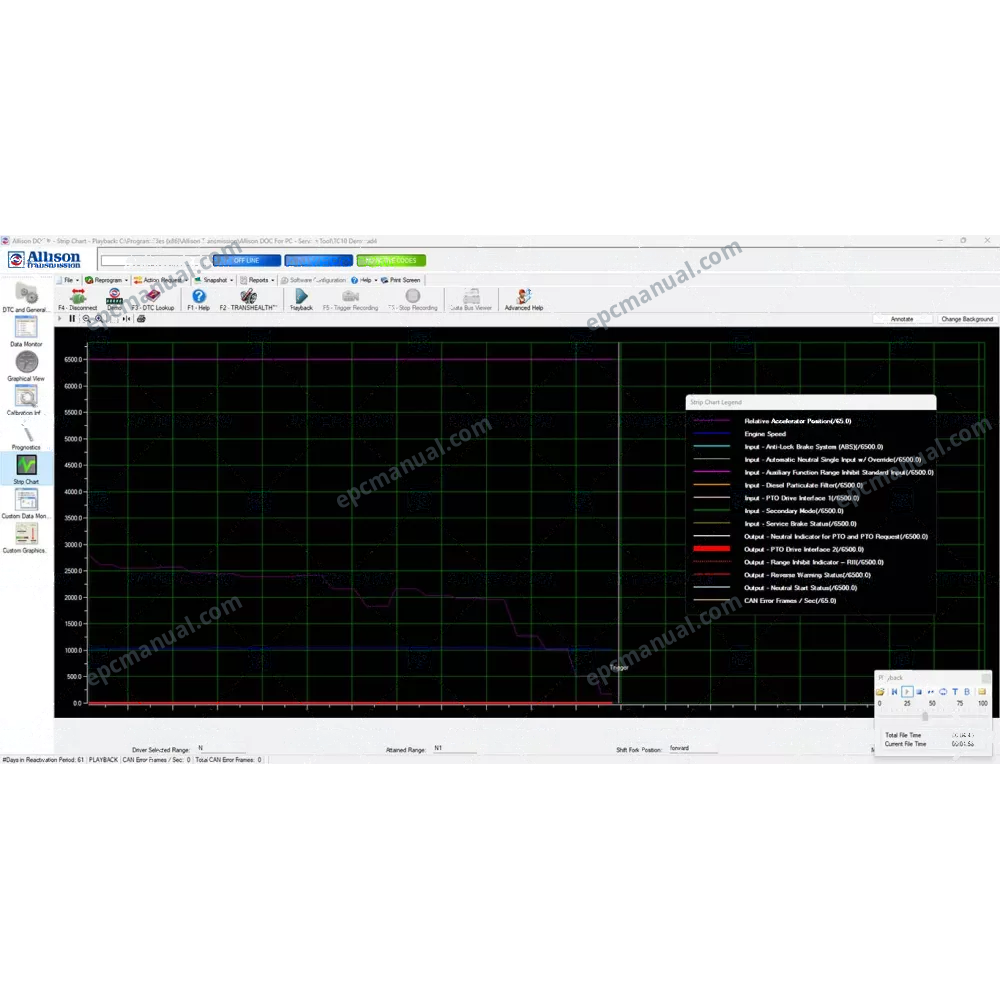
Task: Click the F4 - Disconnect toolbar icon
Action: pyautogui.click(x=78, y=296)
